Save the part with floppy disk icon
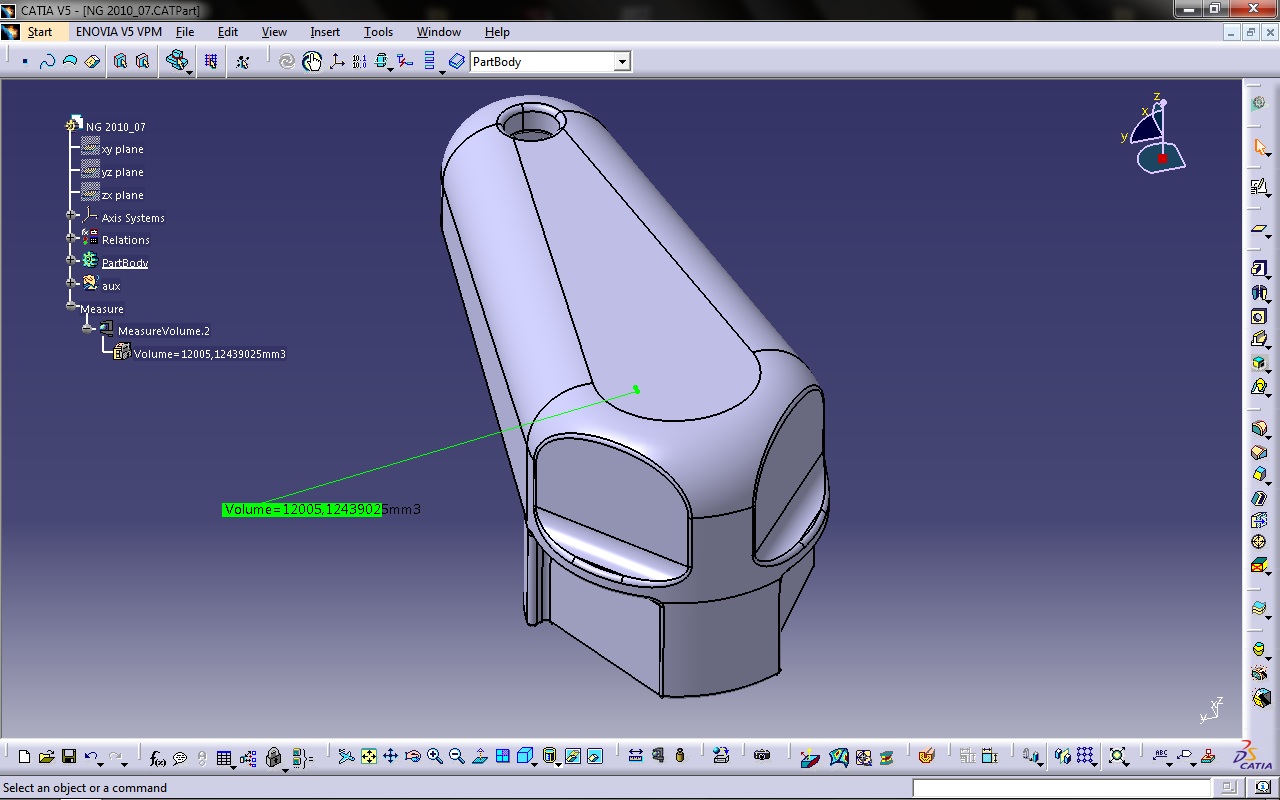 (69, 757)
